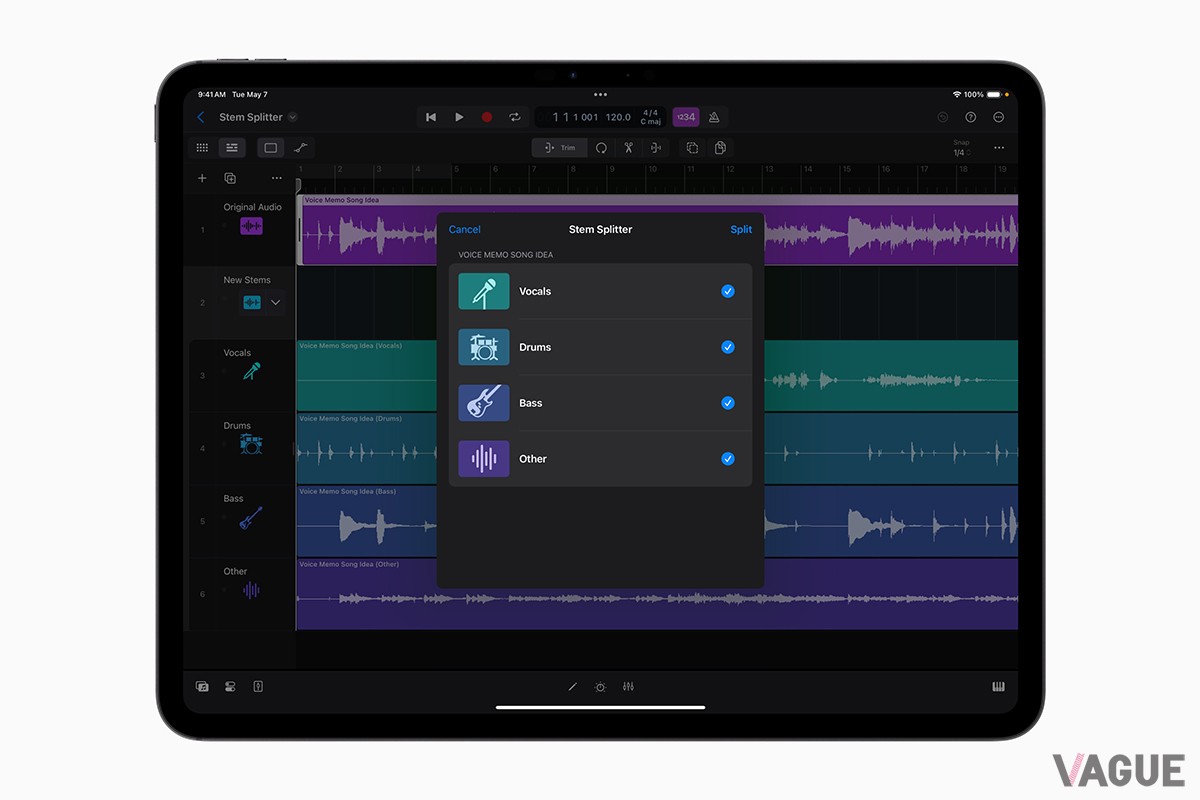Select the Vocals track microphone icon
This screenshot has width=1200, height=800.
251,372
